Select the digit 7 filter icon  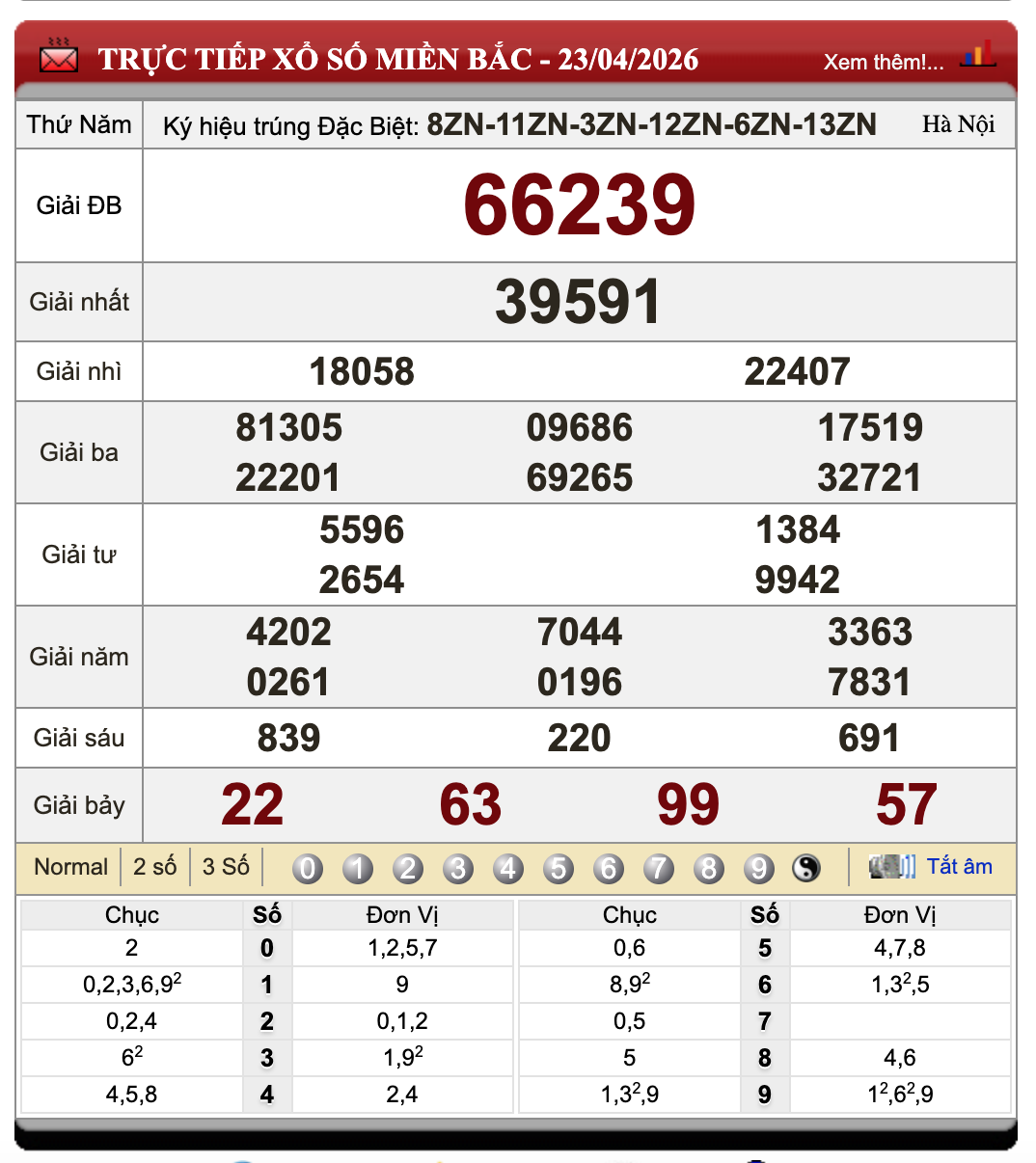658,868
